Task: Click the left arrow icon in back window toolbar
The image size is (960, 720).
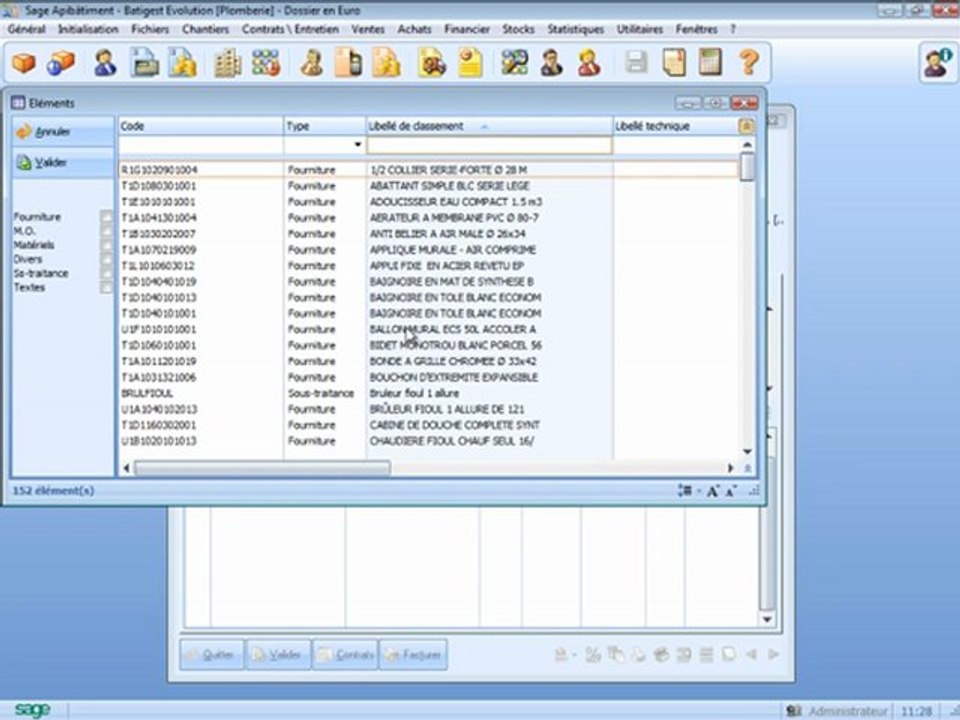Action: (751, 654)
